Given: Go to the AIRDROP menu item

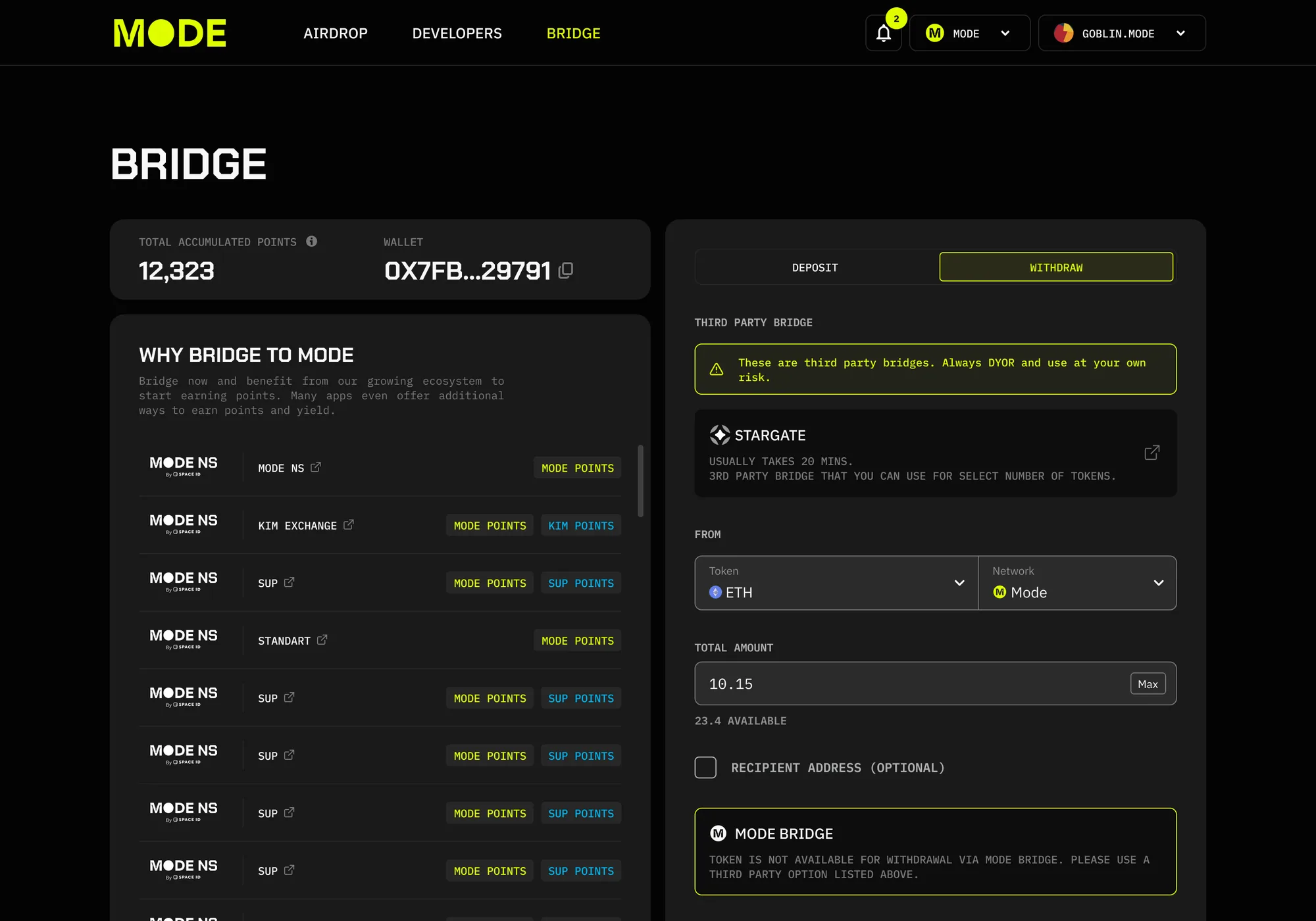Looking at the screenshot, I should pos(336,34).
